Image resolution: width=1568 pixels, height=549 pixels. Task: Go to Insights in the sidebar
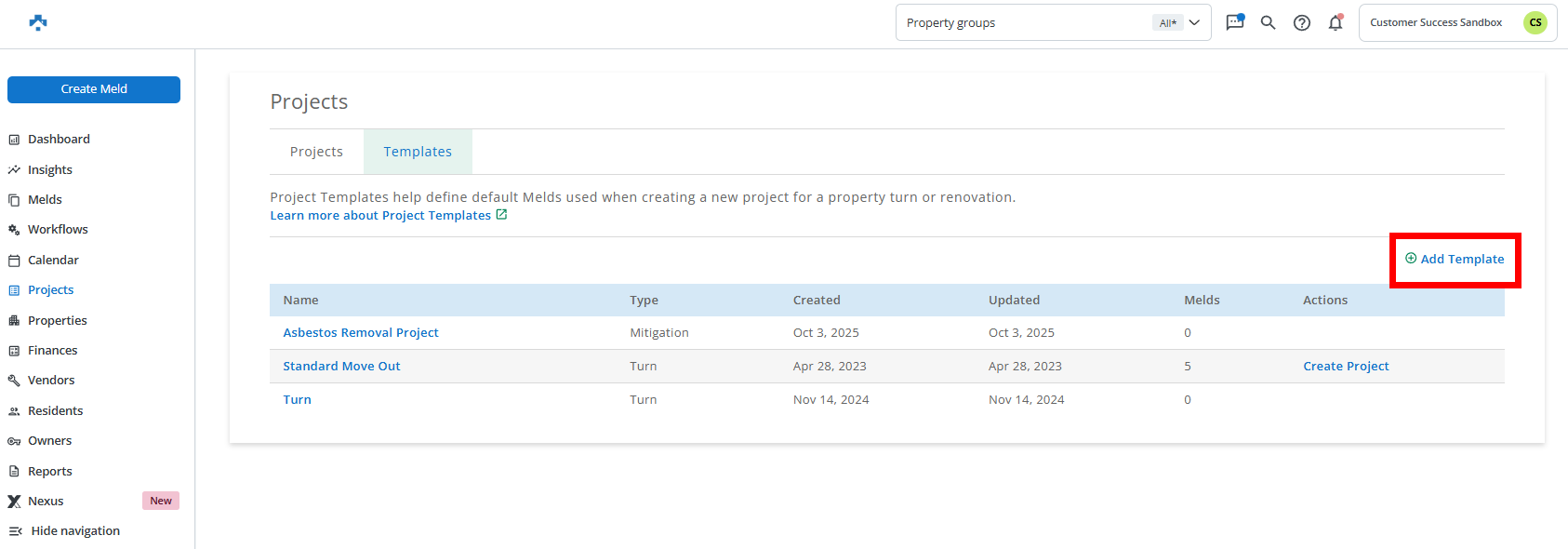tap(50, 169)
